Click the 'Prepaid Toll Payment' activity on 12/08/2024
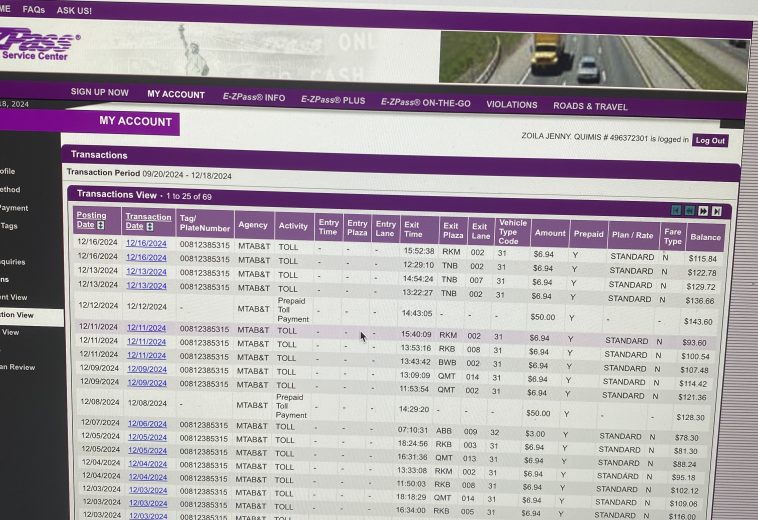The image size is (758, 520). (291, 406)
